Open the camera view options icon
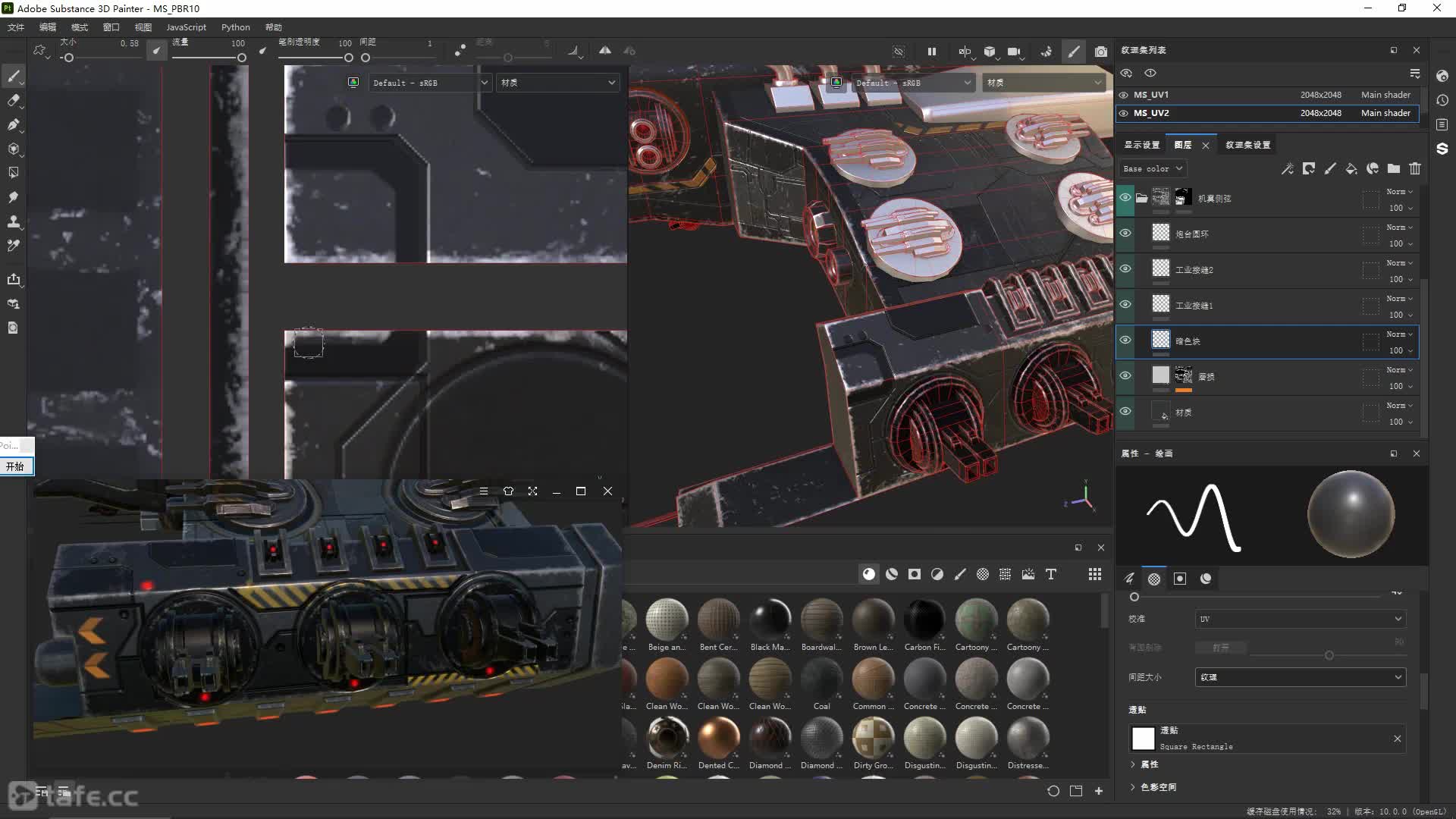 [1014, 52]
